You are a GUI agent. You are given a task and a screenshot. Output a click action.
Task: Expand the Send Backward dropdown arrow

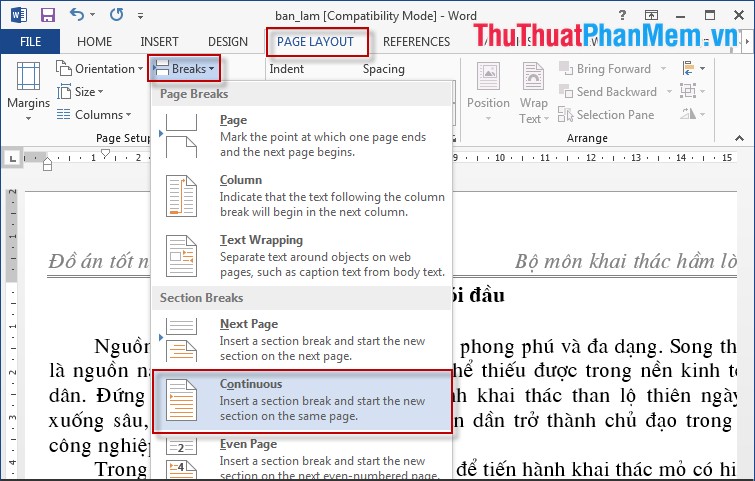(x=669, y=91)
